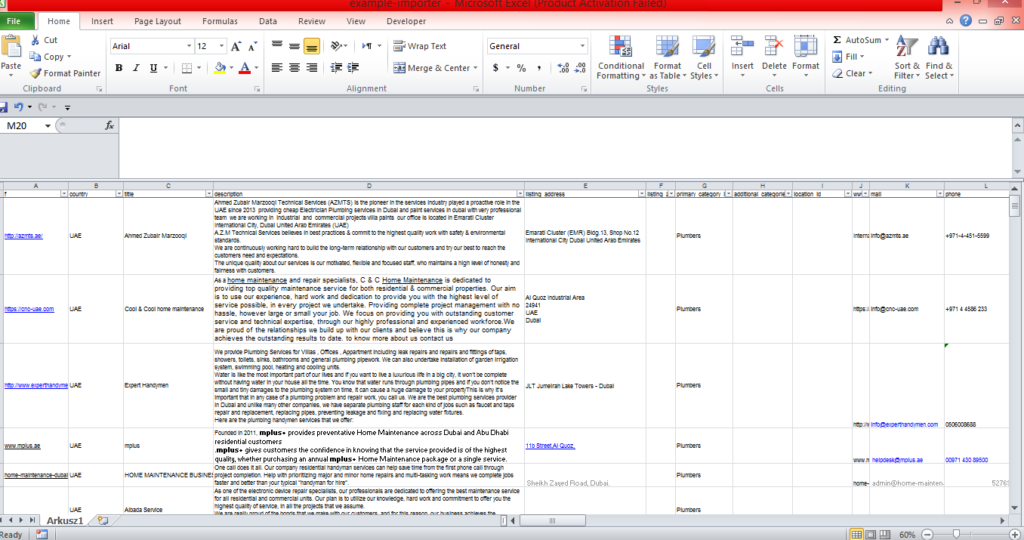This screenshot has height=540, width=1024.
Task: Click the Insert Function fx icon
Action: (109, 125)
